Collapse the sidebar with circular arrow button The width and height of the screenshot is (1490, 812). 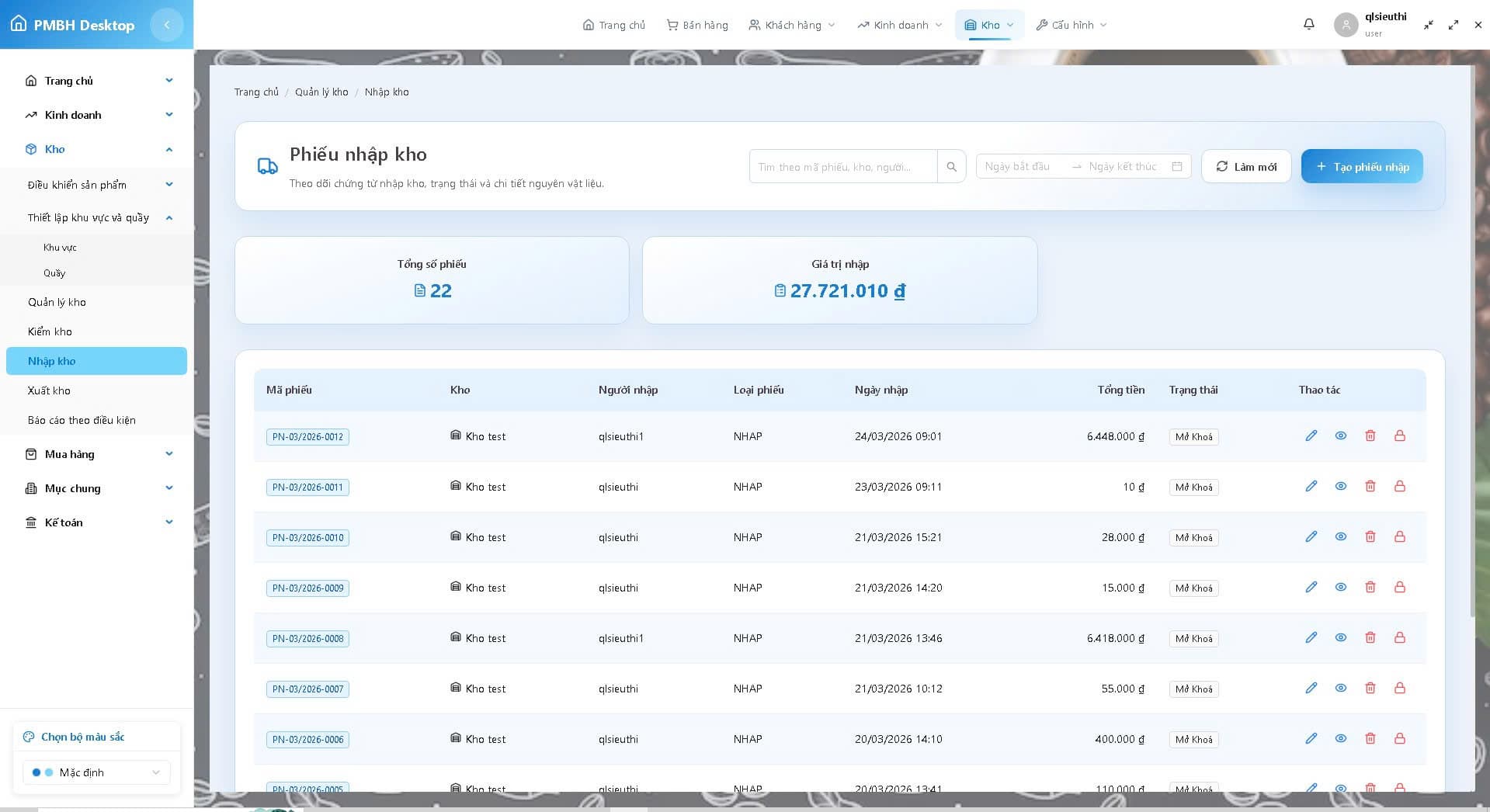click(167, 24)
